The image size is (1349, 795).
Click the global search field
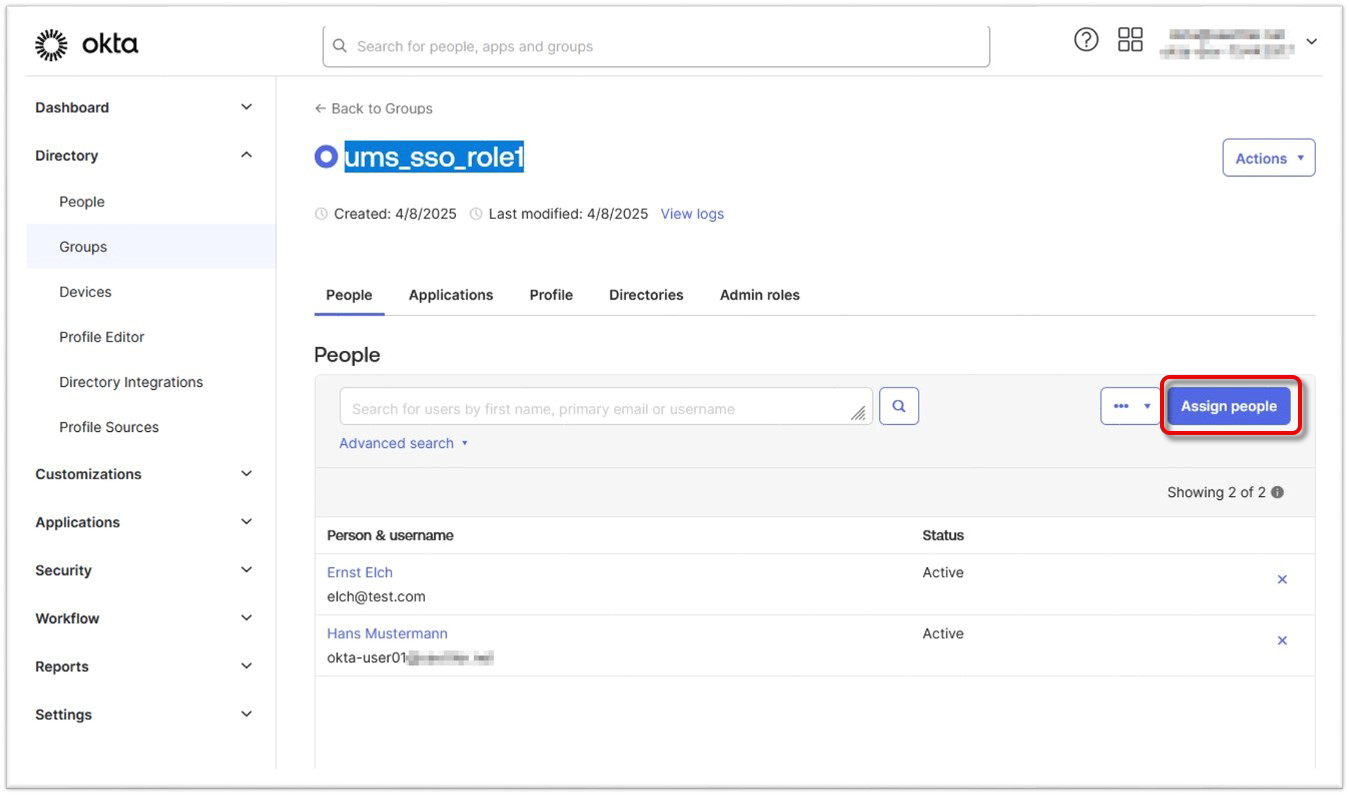[x=655, y=46]
